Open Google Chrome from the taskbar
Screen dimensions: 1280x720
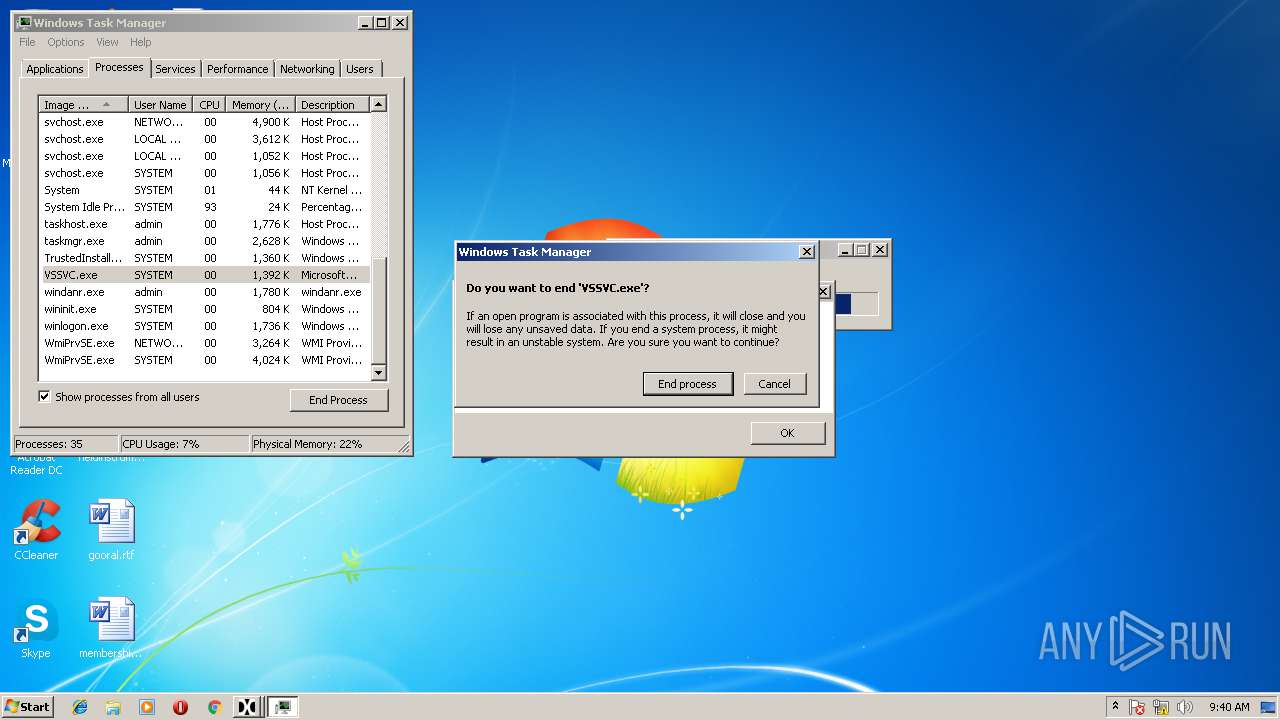click(x=214, y=707)
